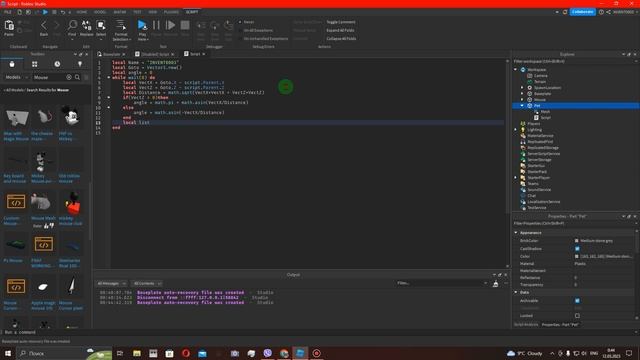Click the Collaborate button
This screenshot has height=360, width=640.
tap(582, 12)
